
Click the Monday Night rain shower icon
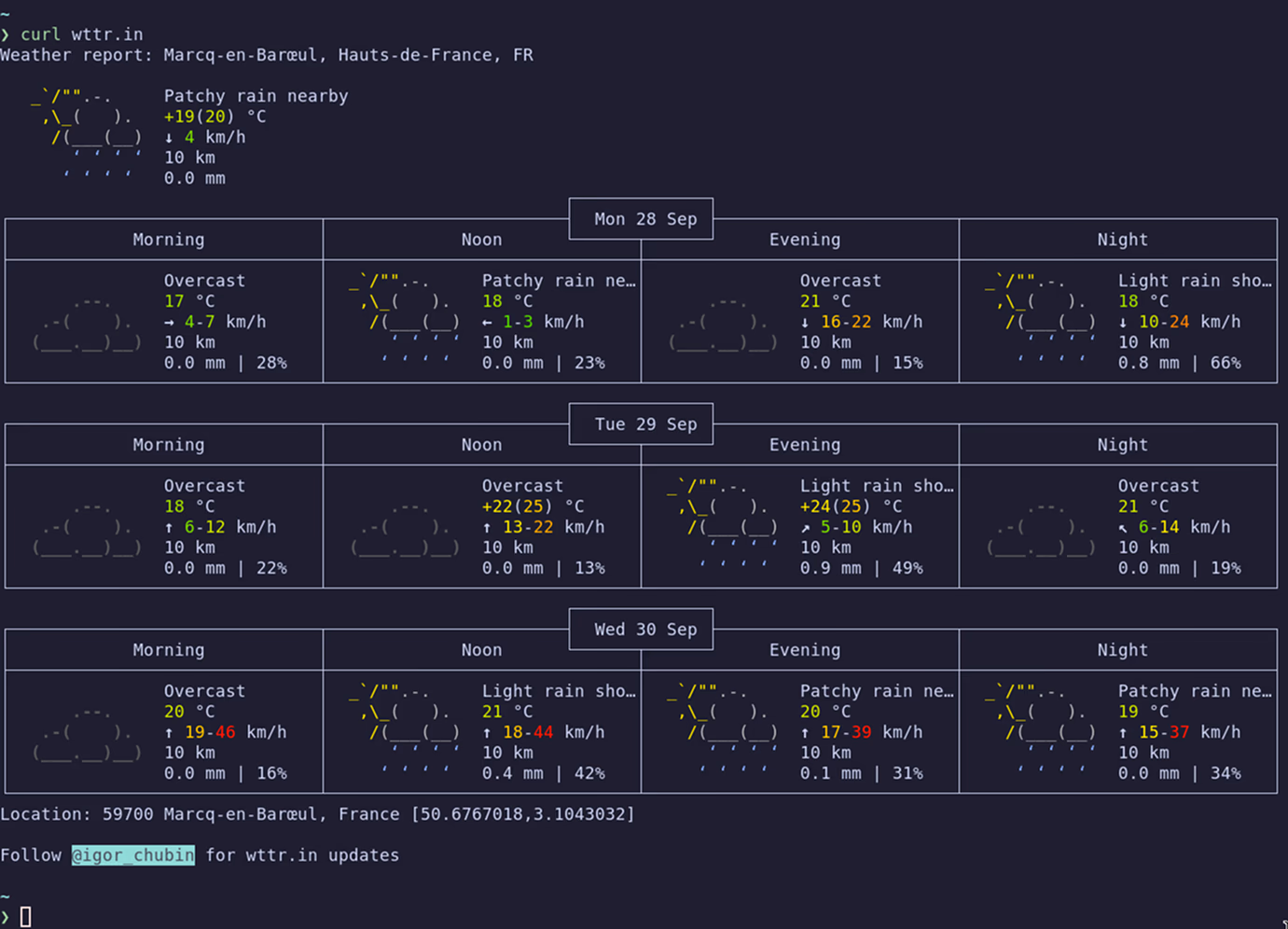tap(1041, 319)
